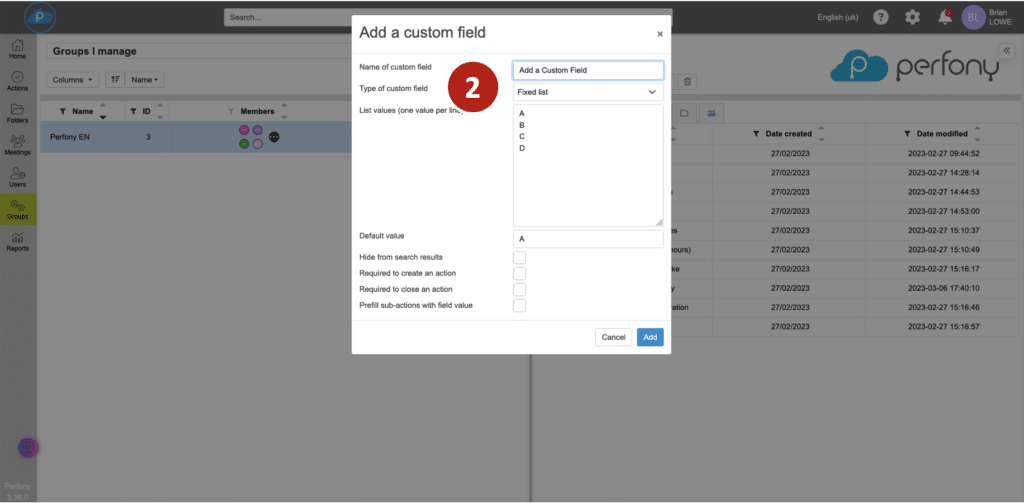1024x503 pixels.
Task: Open Reports in the sidebar
Action: [17, 241]
